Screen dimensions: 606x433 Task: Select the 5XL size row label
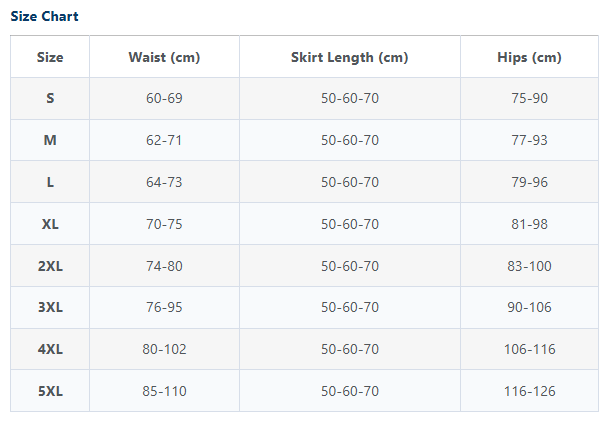(50, 391)
